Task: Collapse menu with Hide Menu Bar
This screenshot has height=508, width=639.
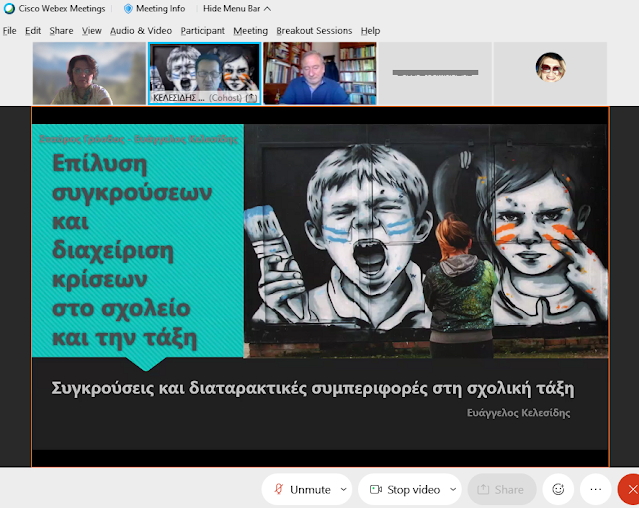Action: 233,9
